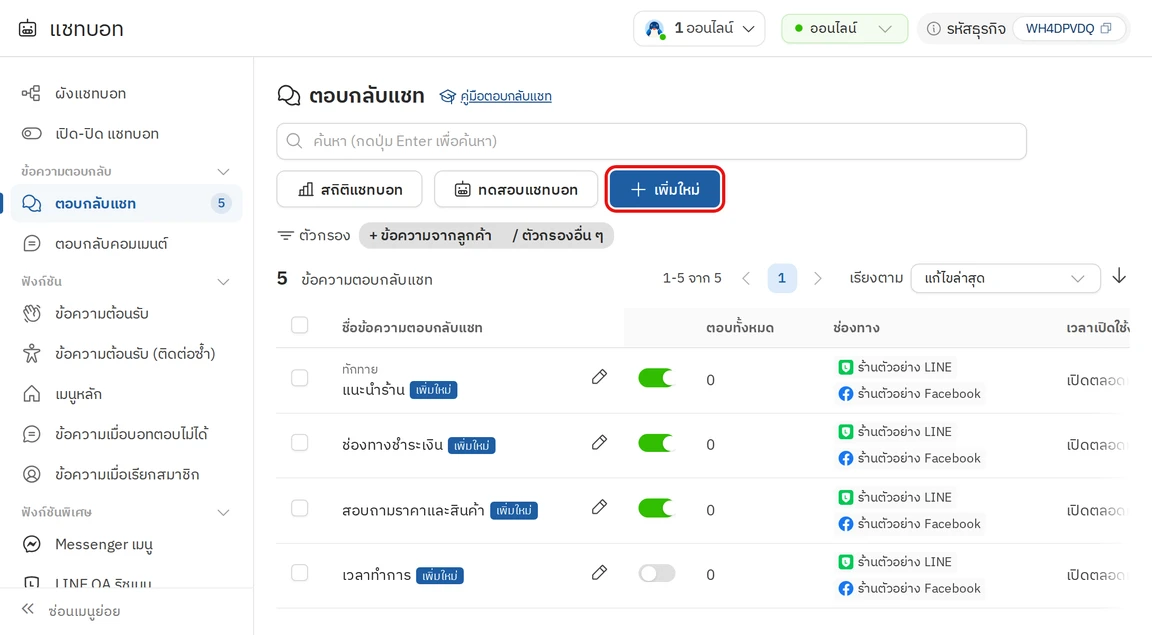Click the เพิ่มใหม่ button
The image size is (1152, 635).
coord(665,190)
